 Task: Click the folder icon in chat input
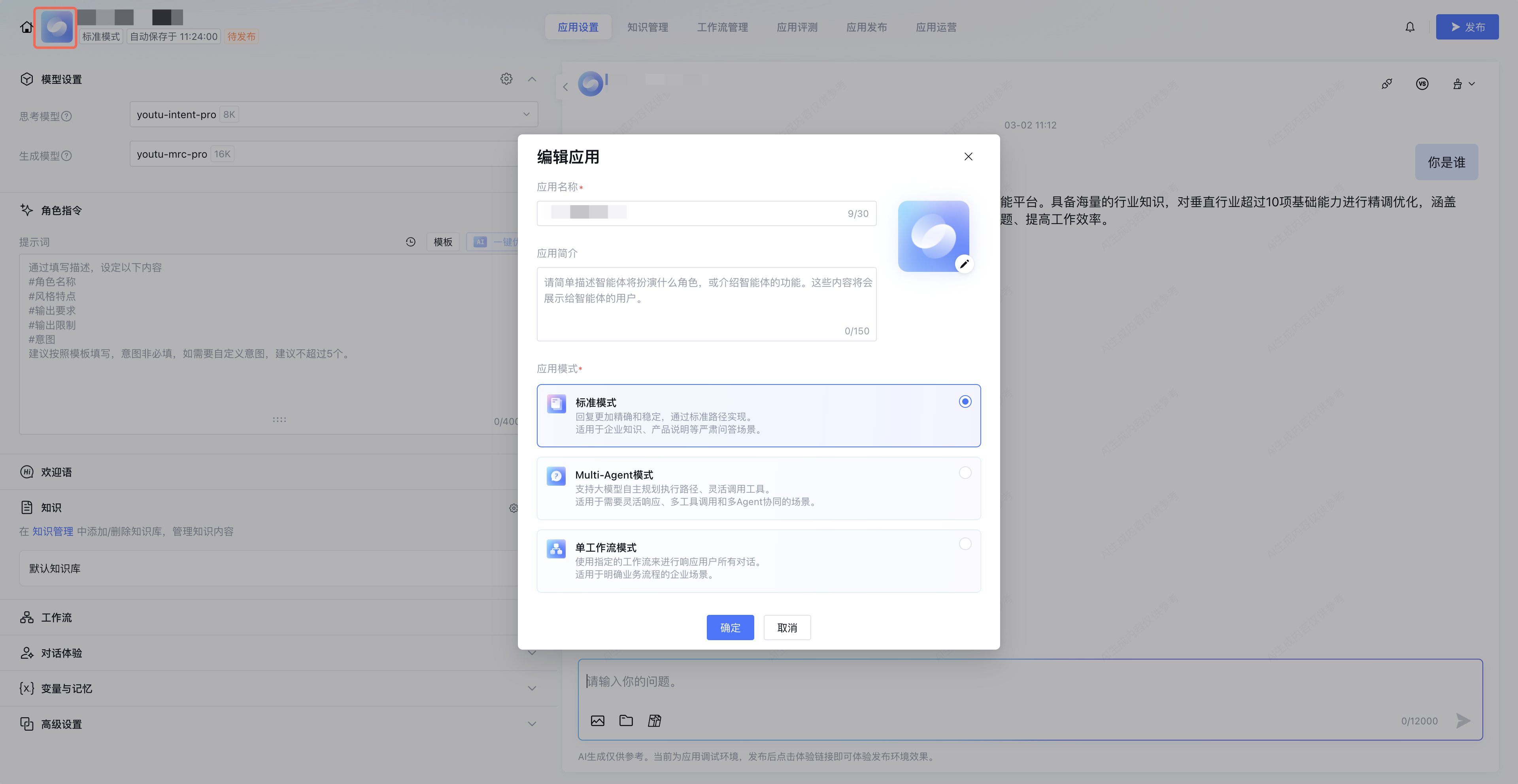(626, 720)
